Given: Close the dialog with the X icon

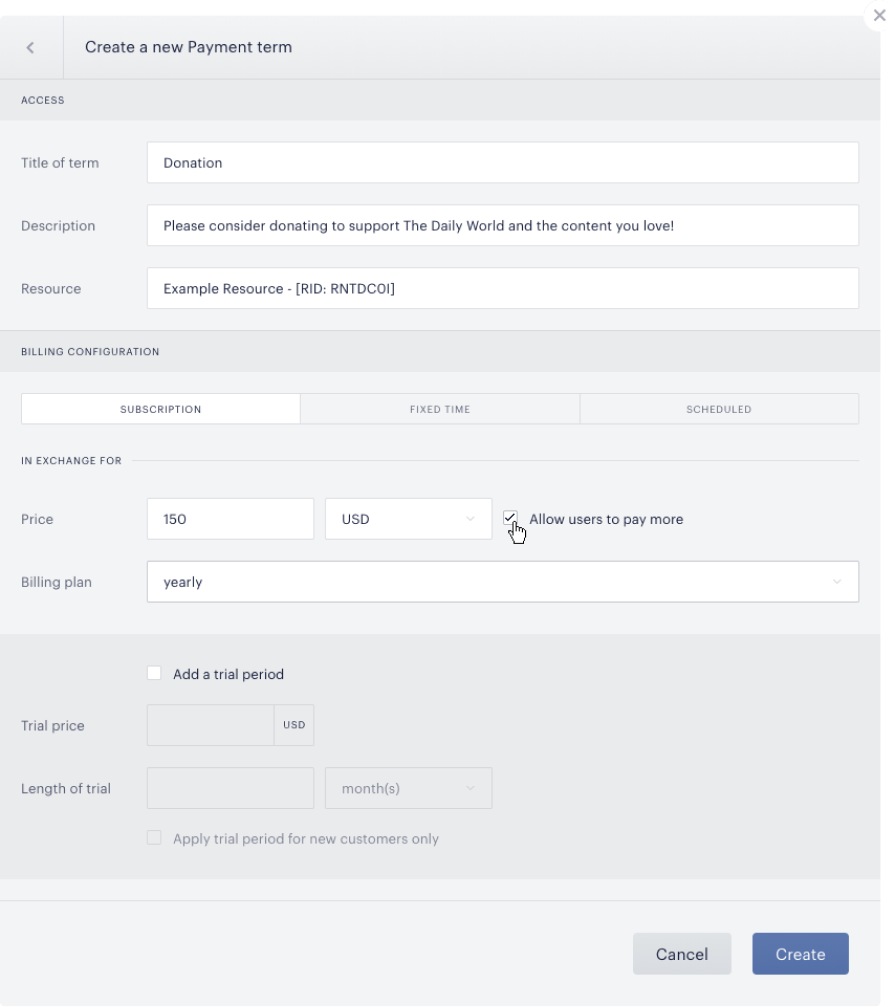Looking at the screenshot, I should [x=879, y=15].
